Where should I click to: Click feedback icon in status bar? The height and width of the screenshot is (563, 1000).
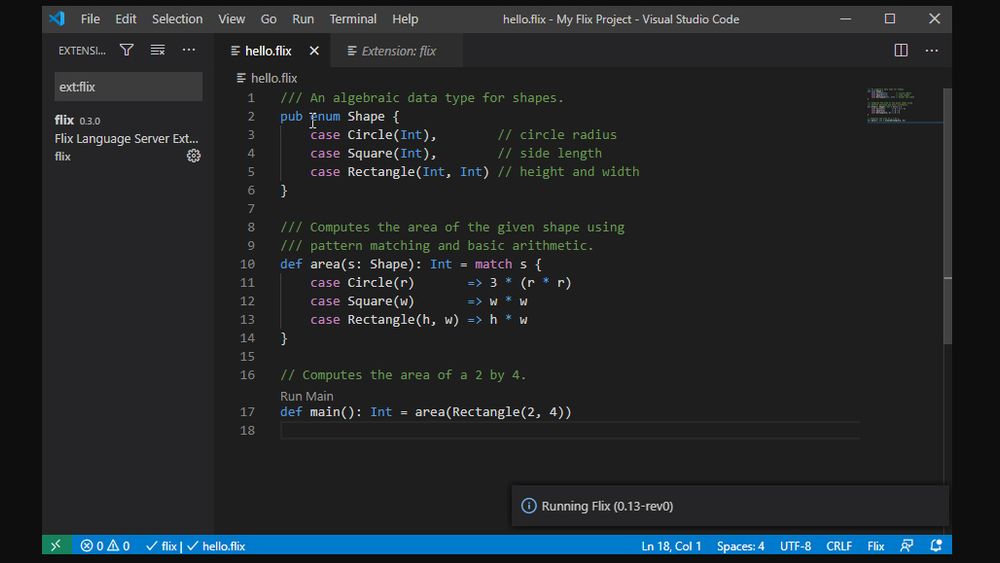906,546
